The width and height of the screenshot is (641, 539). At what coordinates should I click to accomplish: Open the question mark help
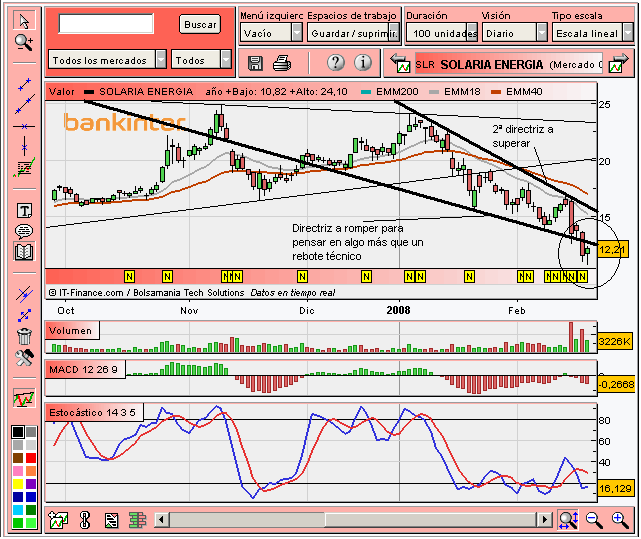click(336, 63)
